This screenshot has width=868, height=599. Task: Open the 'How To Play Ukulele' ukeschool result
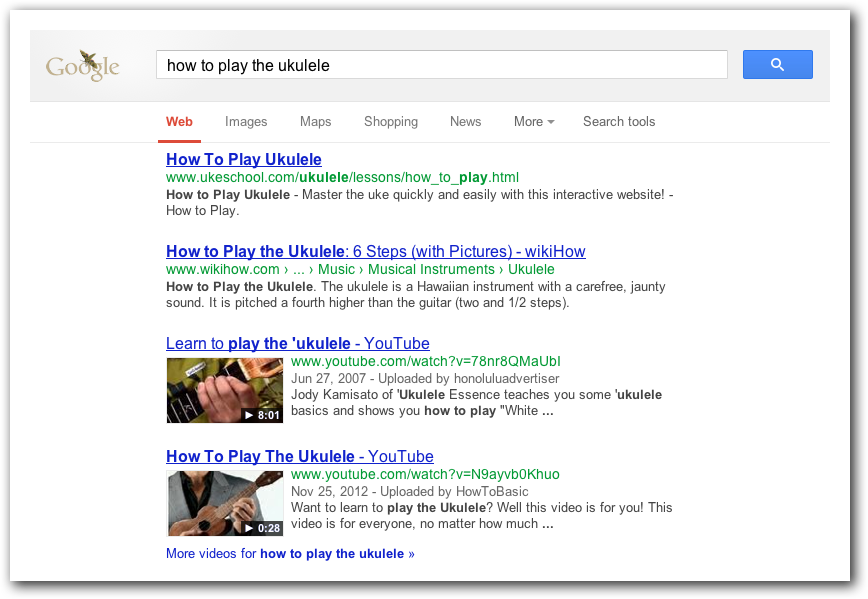click(244, 159)
